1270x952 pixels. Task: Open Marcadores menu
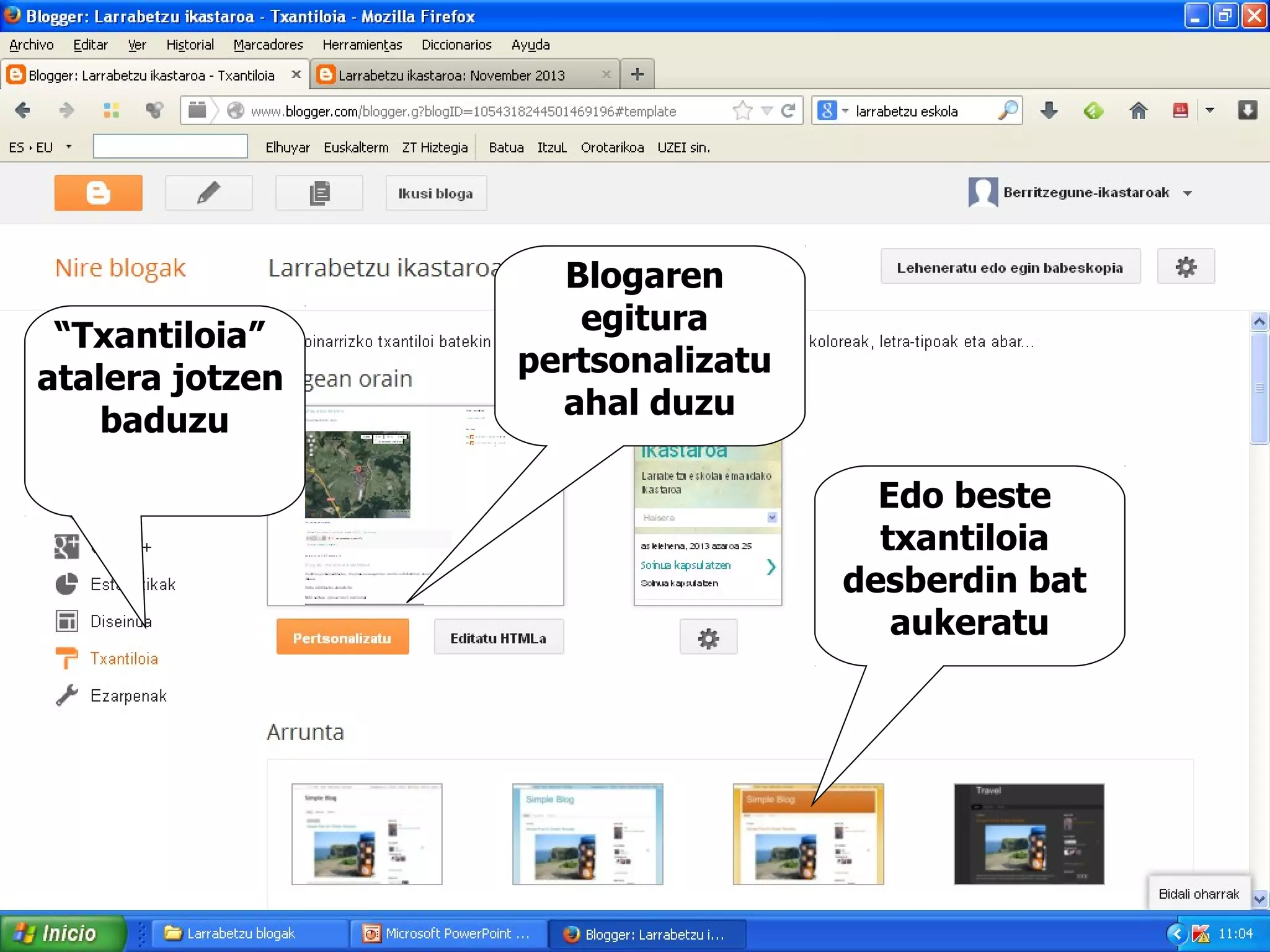268,45
